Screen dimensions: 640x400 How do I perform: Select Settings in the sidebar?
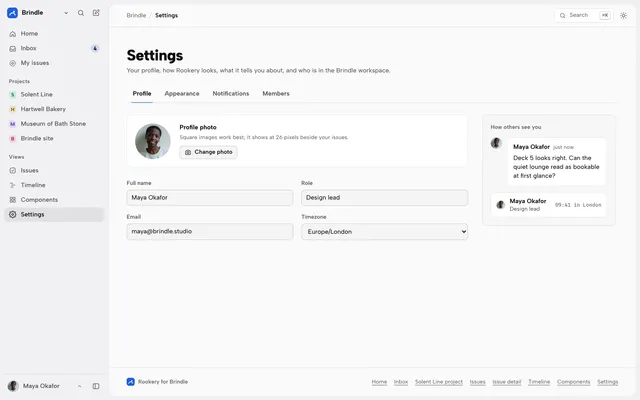point(54,214)
